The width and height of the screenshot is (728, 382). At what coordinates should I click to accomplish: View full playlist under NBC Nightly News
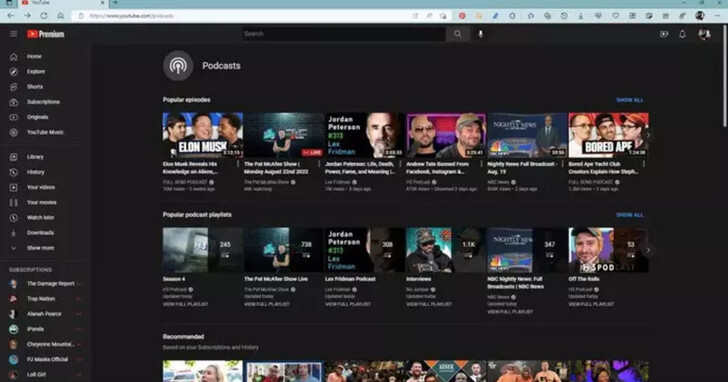coord(510,312)
